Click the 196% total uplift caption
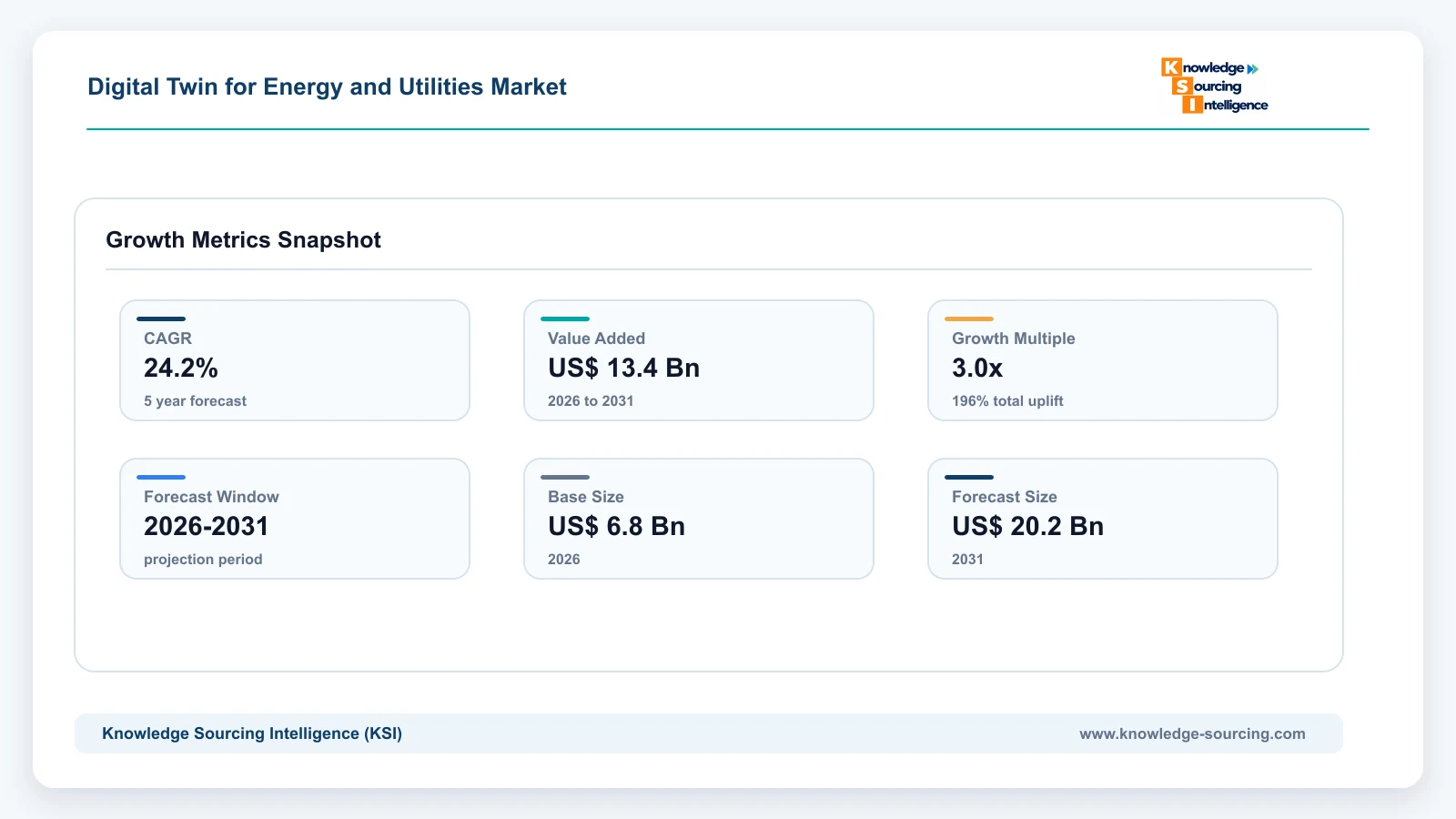1456x819 pixels. (1007, 400)
